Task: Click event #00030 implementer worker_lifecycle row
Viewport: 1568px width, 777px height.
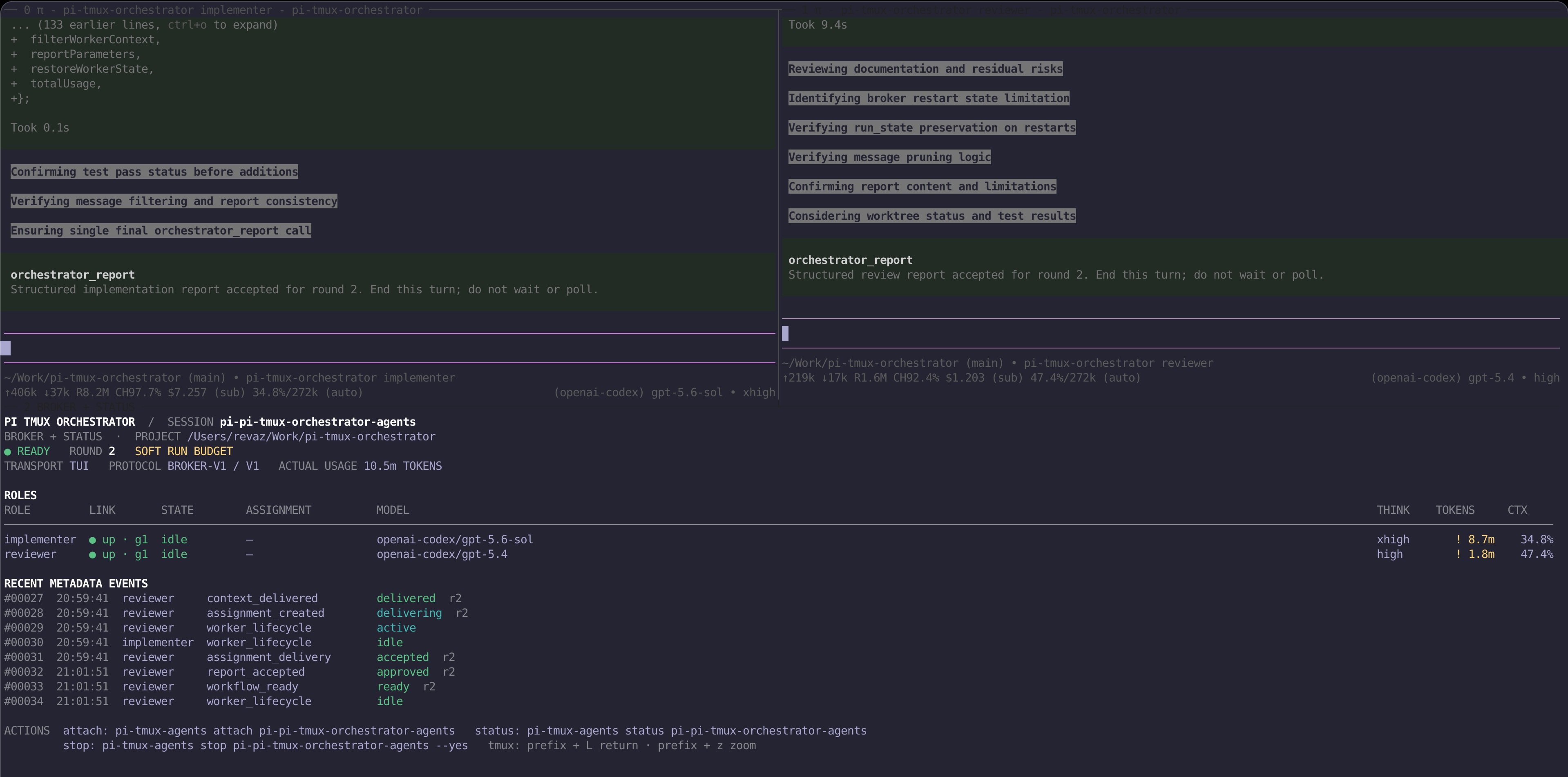Action: [x=203, y=643]
